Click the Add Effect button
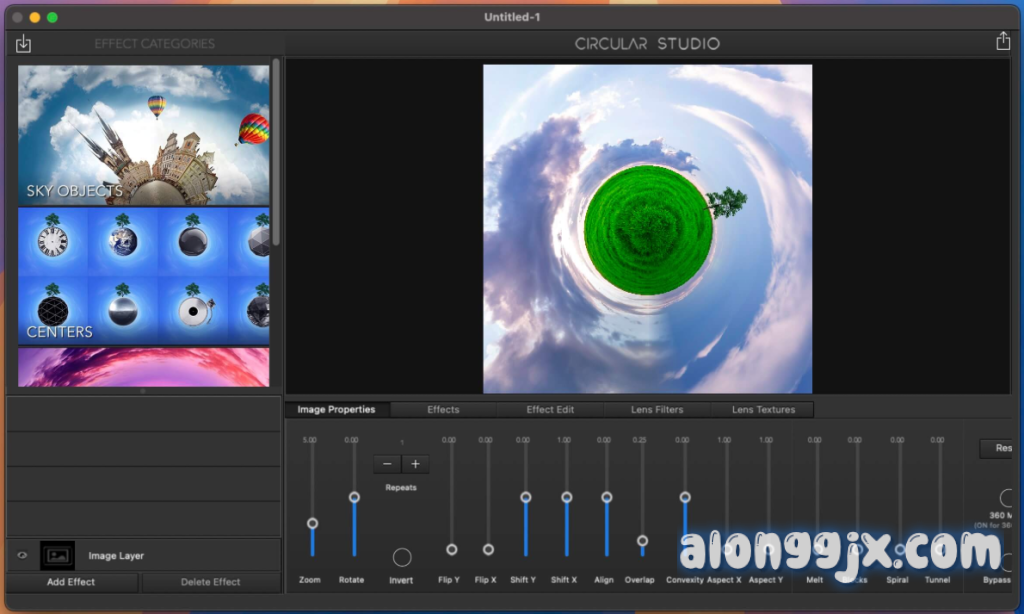 (71, 582)
